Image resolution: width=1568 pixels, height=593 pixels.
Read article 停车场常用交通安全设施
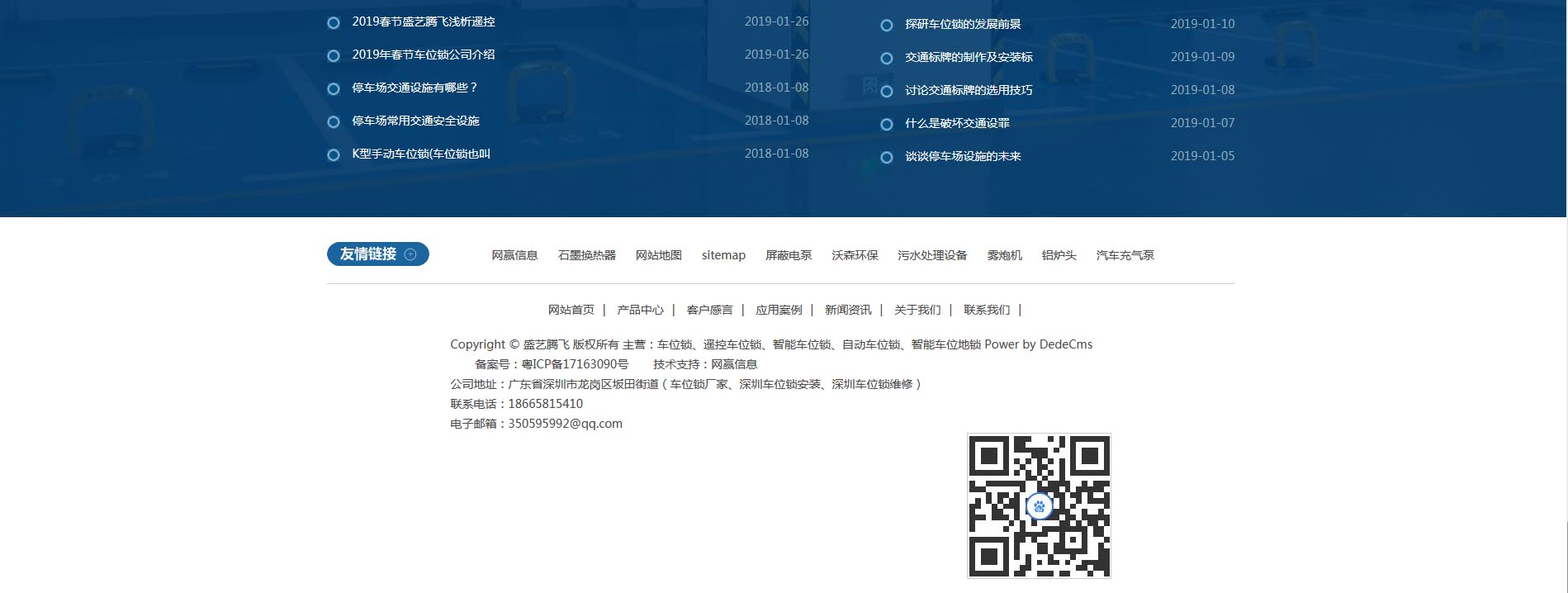pyautogui.click(x=415, y=121)
